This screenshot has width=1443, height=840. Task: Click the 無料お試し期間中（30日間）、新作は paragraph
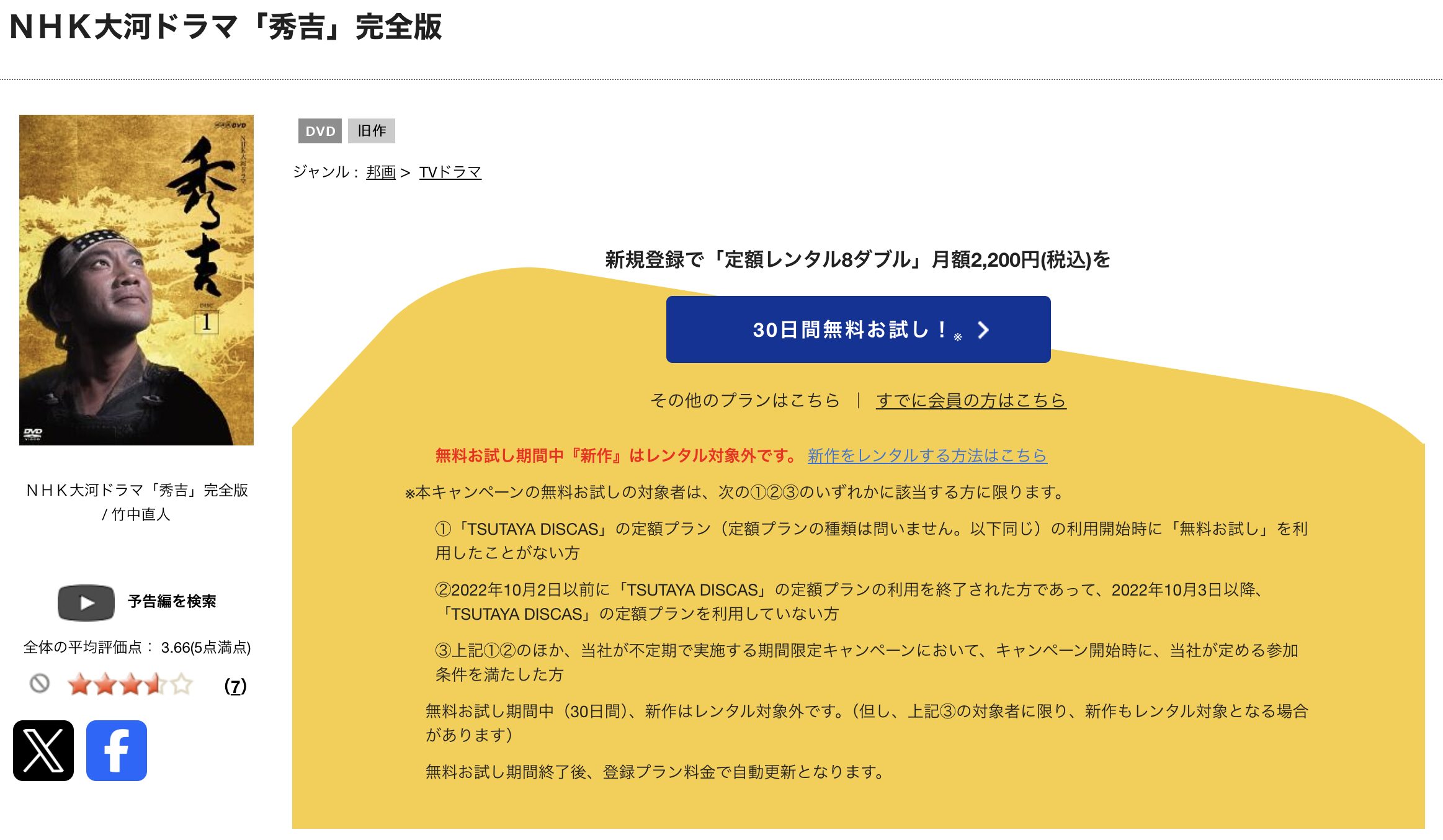867,723
